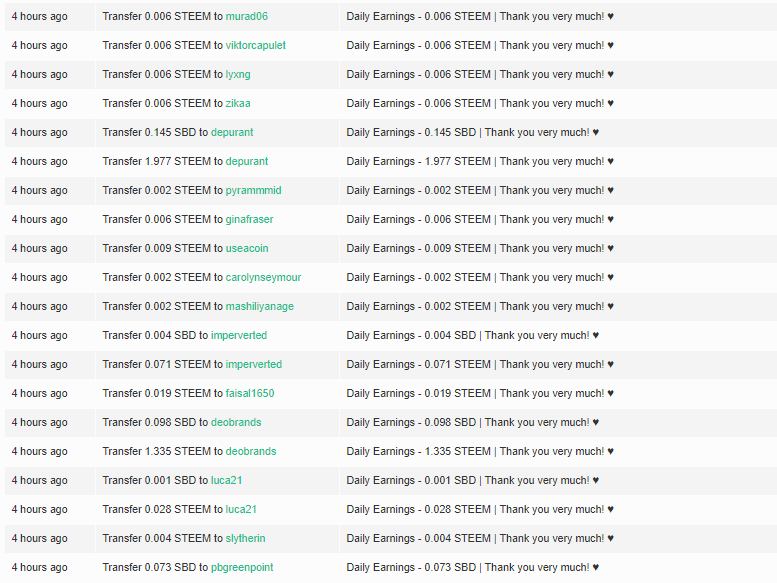Image resolution: width=777 pixels, height=583 pixels.
Task: Click 'Transfer 0.009 STEEM to' text in useacoin row
Action: pyautogui.click(x=163, y=248)
